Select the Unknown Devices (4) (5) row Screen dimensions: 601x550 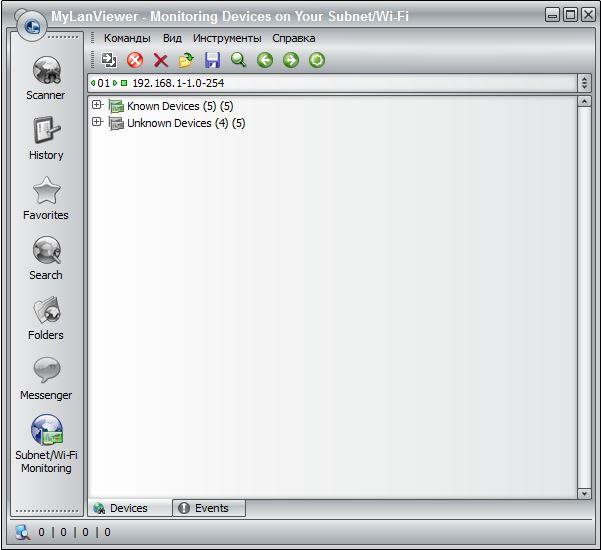[186, 123]
